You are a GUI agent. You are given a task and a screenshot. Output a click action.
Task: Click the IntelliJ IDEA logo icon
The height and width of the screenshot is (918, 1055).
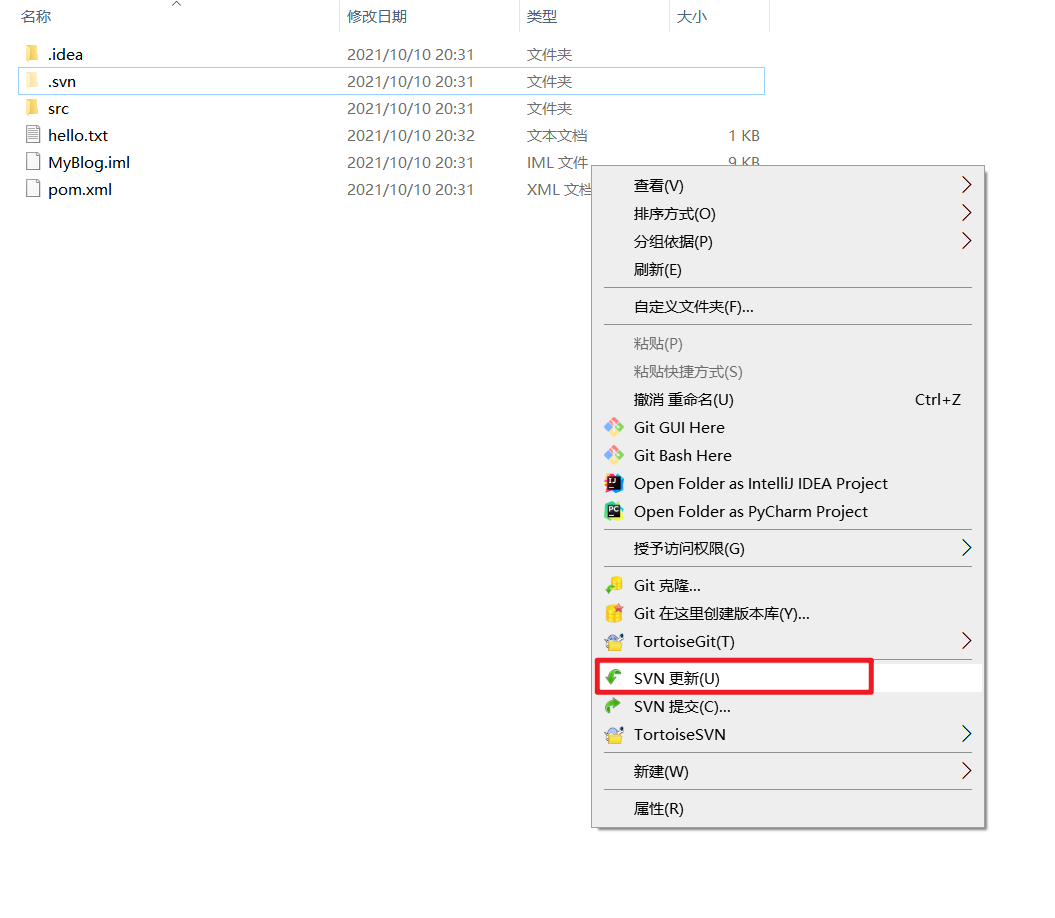point(614,483)
